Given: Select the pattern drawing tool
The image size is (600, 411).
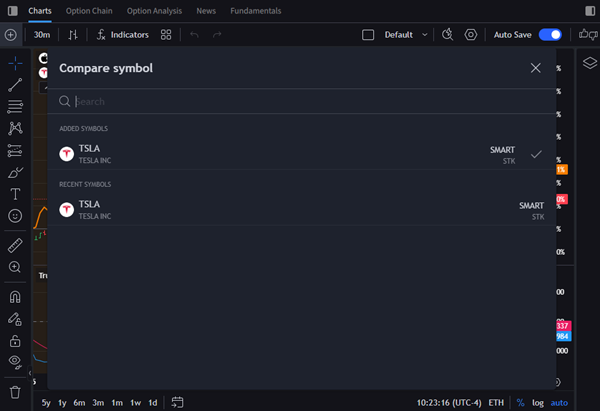Looking at the screenshot, I should click(15, 128).
